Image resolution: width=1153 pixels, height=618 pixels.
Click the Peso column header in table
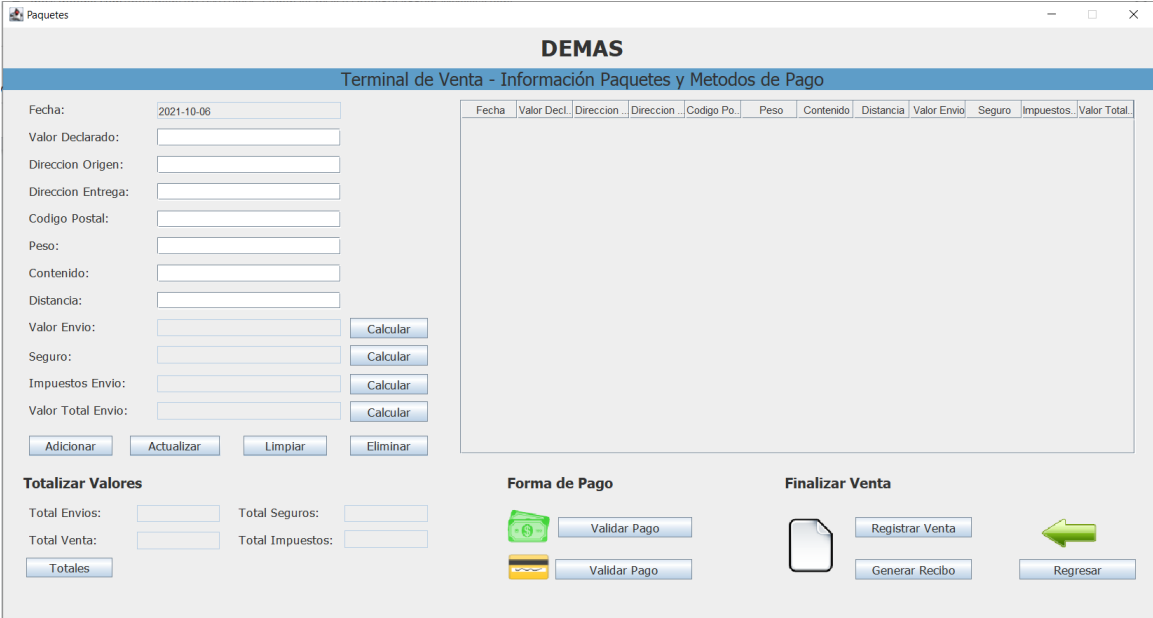tap(771, 110)
